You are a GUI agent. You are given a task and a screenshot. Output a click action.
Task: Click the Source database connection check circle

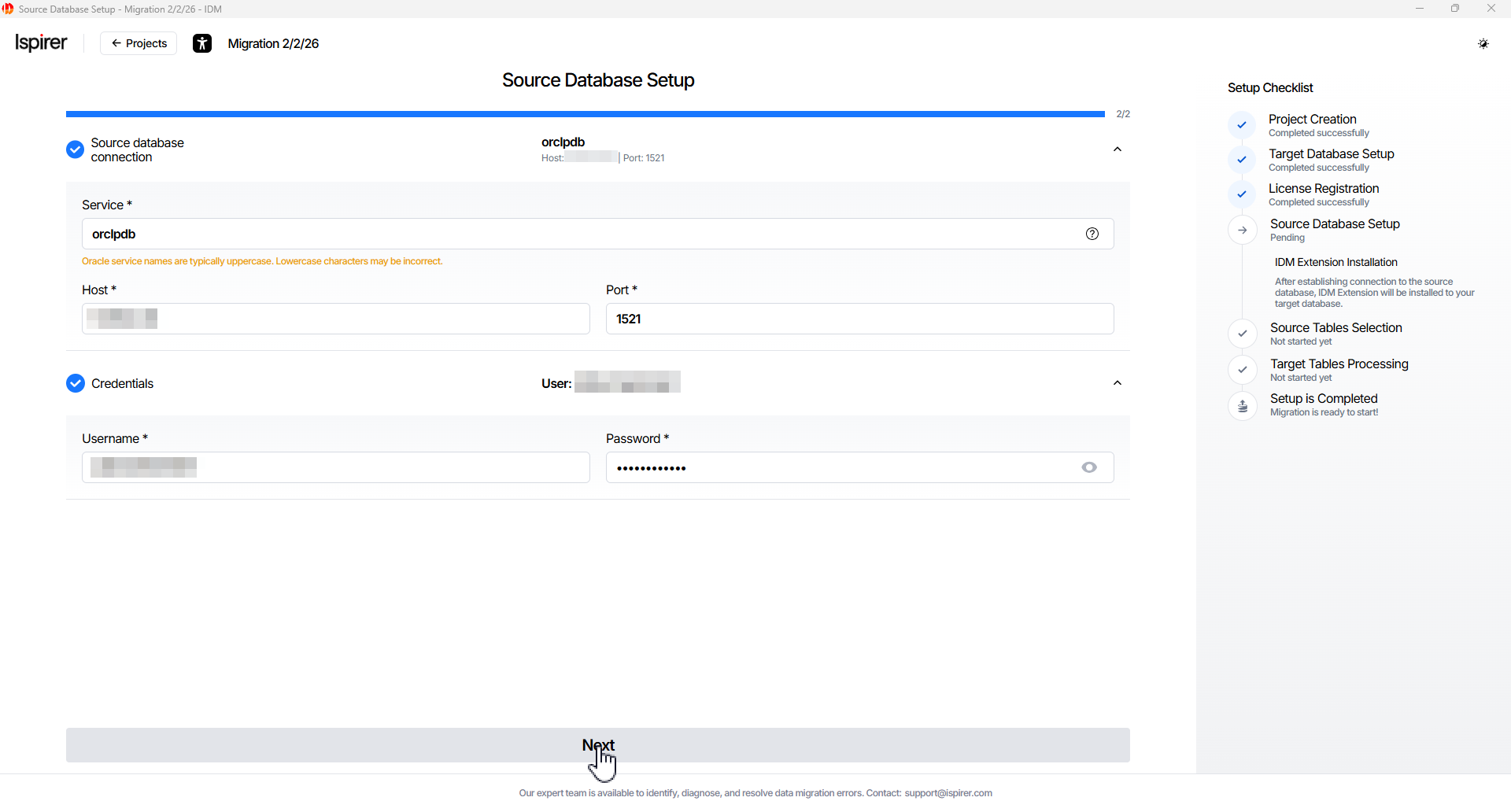pos(75,149)
